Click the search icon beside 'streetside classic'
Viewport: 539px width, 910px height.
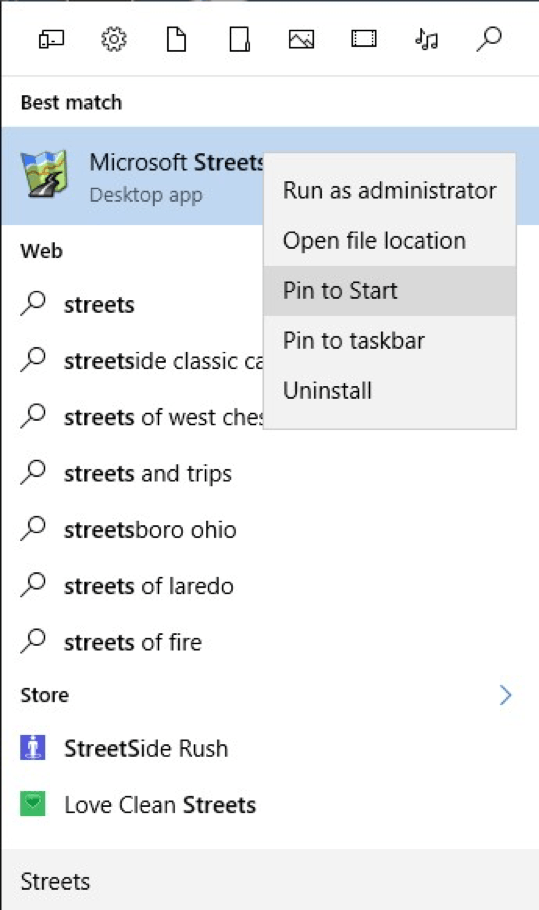pyautogui.click(x=33, y=360)
